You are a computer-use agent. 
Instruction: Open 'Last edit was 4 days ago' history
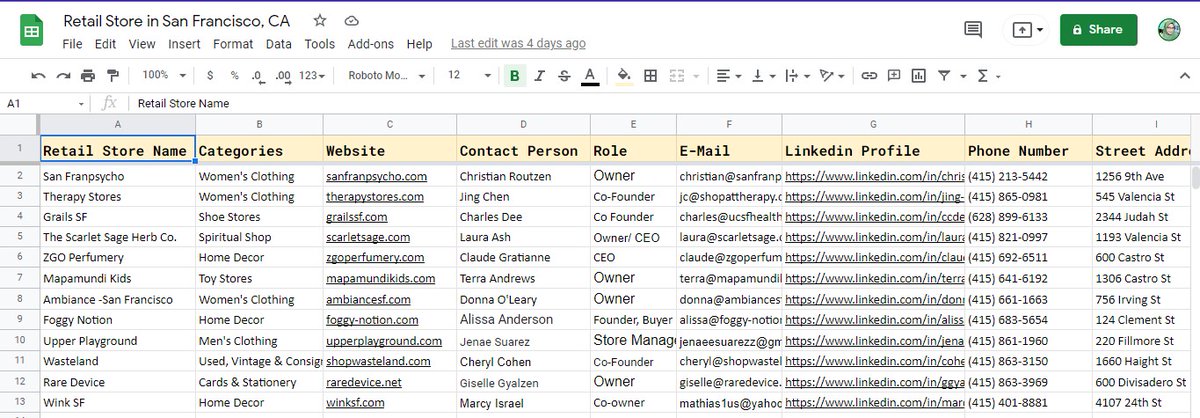(x=518, y=44)
